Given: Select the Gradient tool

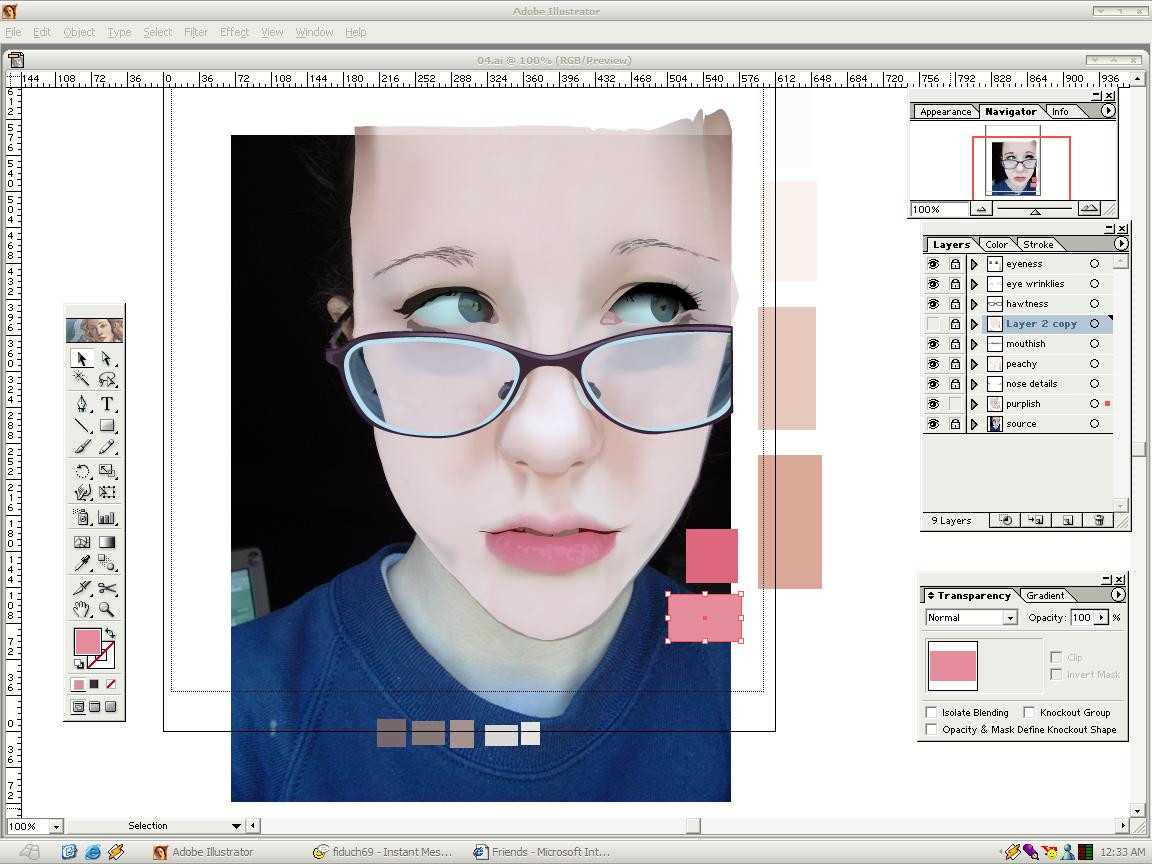Looking at the screenshot, I should (x=107, y=542).
